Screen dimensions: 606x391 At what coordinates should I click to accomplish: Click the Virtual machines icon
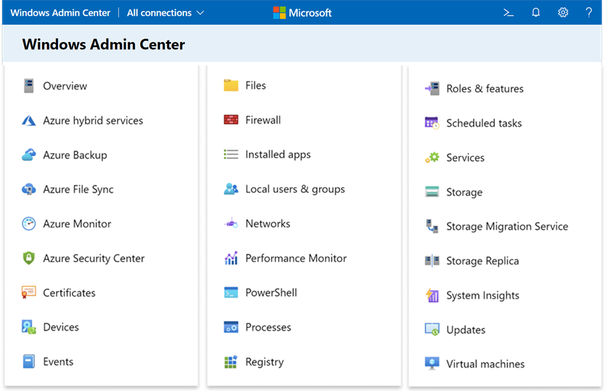click(x=432, y=364)
